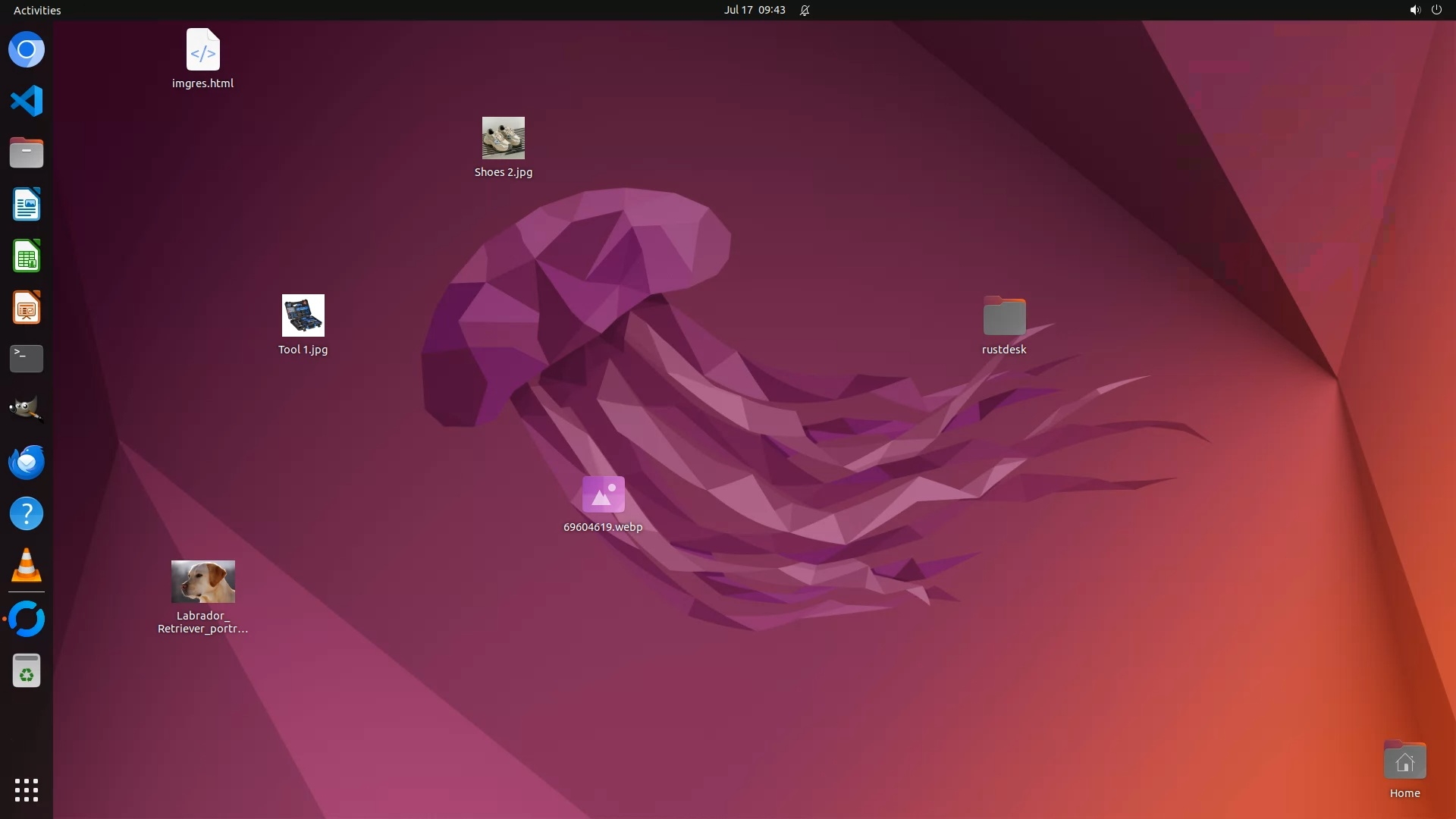Viewport: 1456px width, 819px height.
Task: Click the Activities button
Action: click(37, 10)
